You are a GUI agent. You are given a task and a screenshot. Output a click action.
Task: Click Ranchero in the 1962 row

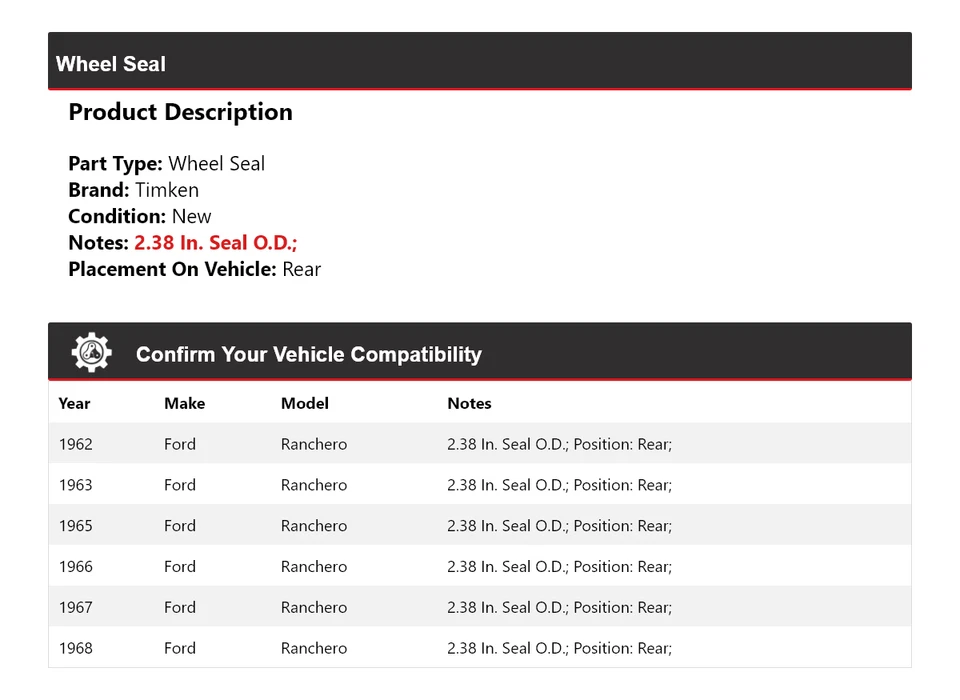click(x=314, y=444)
